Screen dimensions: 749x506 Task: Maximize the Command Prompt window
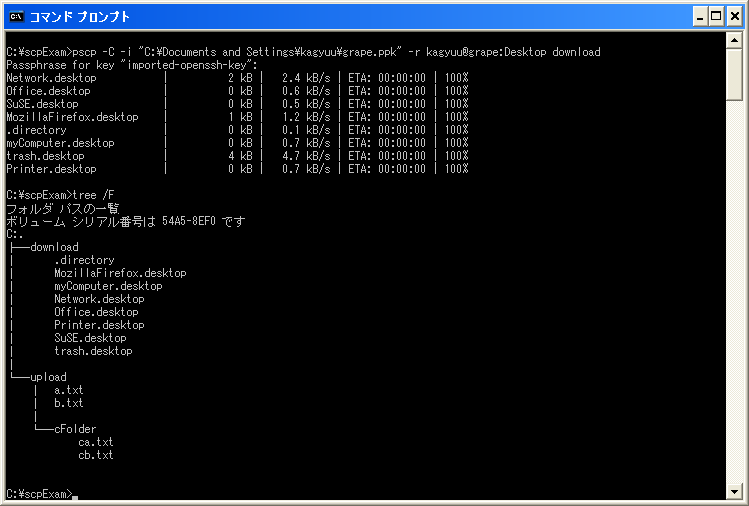click(x=716, y=17)
